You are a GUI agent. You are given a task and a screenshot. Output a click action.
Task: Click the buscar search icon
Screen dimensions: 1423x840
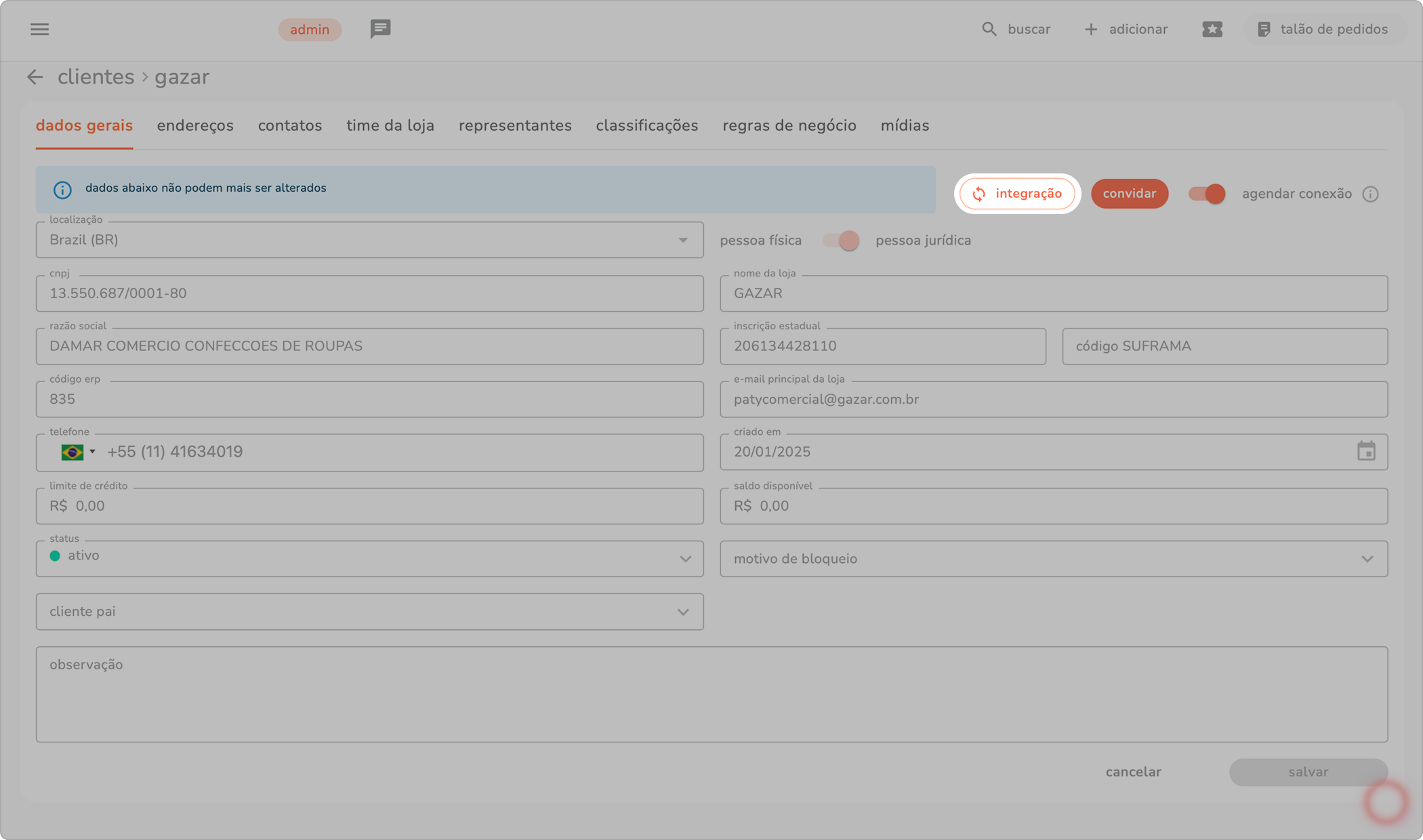(x=989, y=29)
